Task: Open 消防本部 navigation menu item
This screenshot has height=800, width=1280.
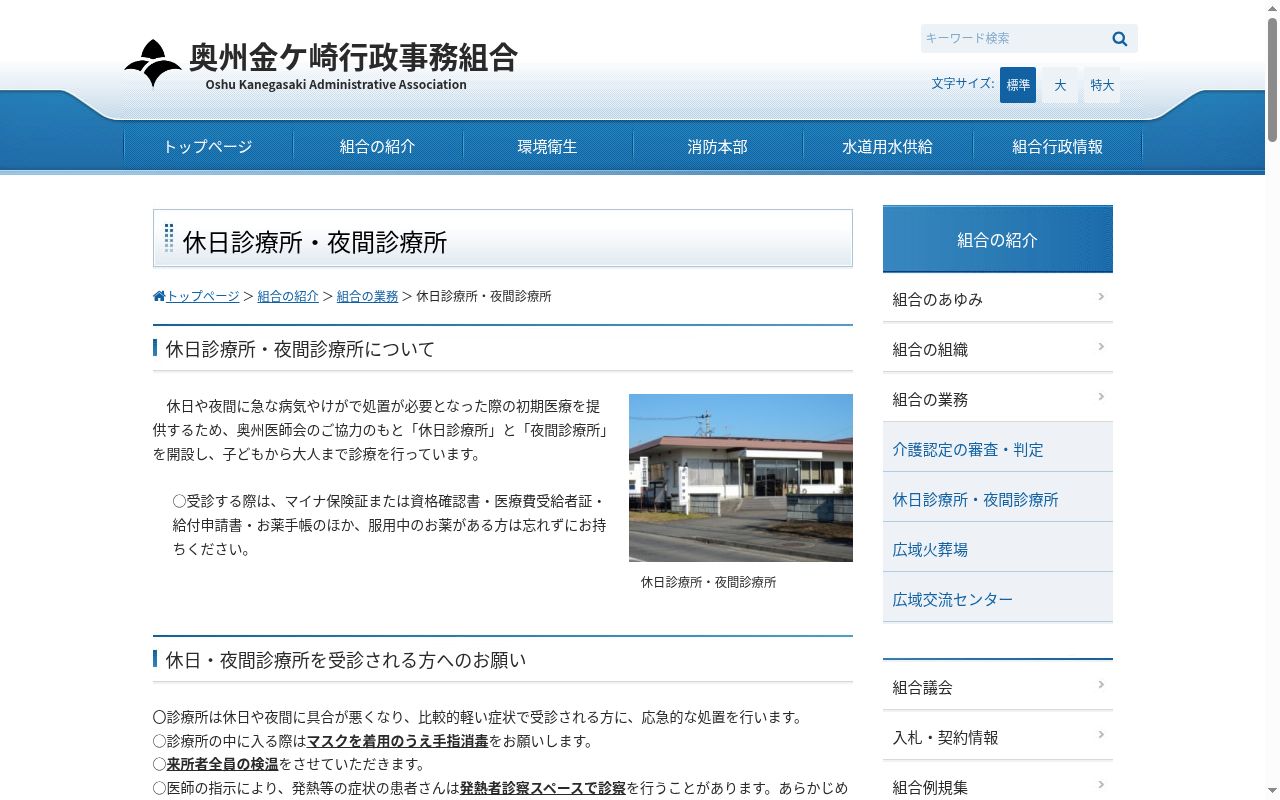Action: click(x=718, y=147)
